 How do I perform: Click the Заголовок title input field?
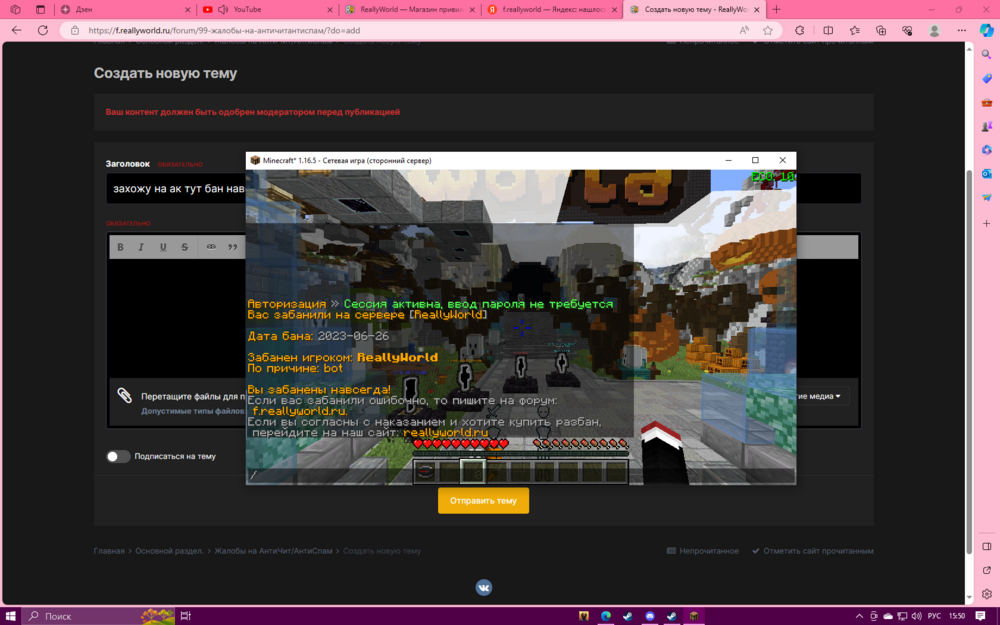click(483, 189)
